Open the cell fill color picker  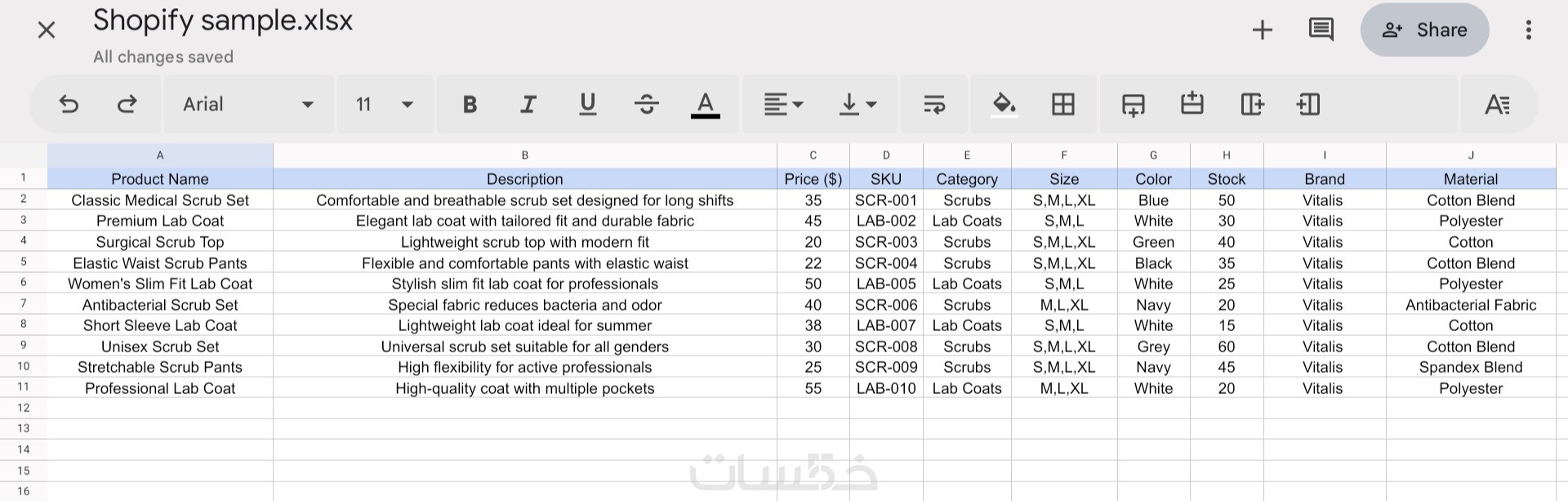(1004, 104)
